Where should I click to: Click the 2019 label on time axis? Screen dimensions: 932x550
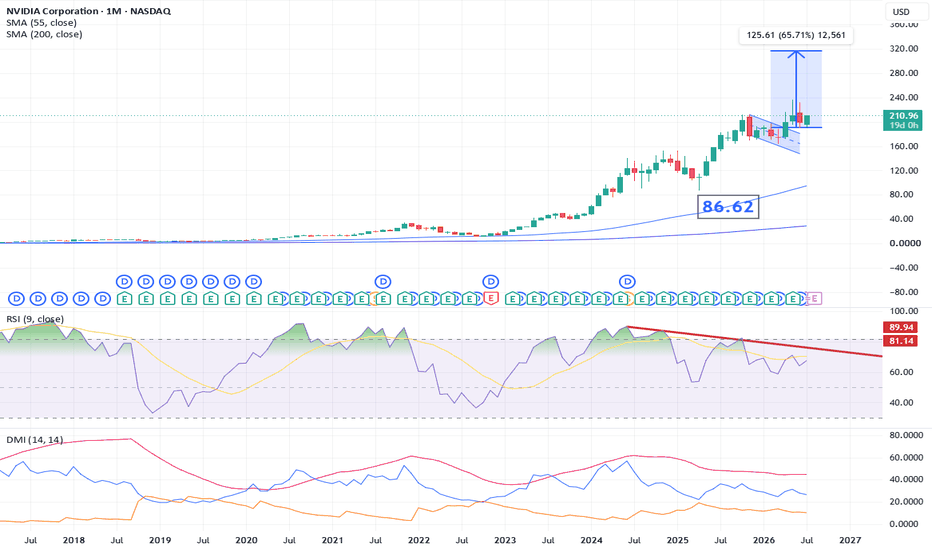point(160,540)
